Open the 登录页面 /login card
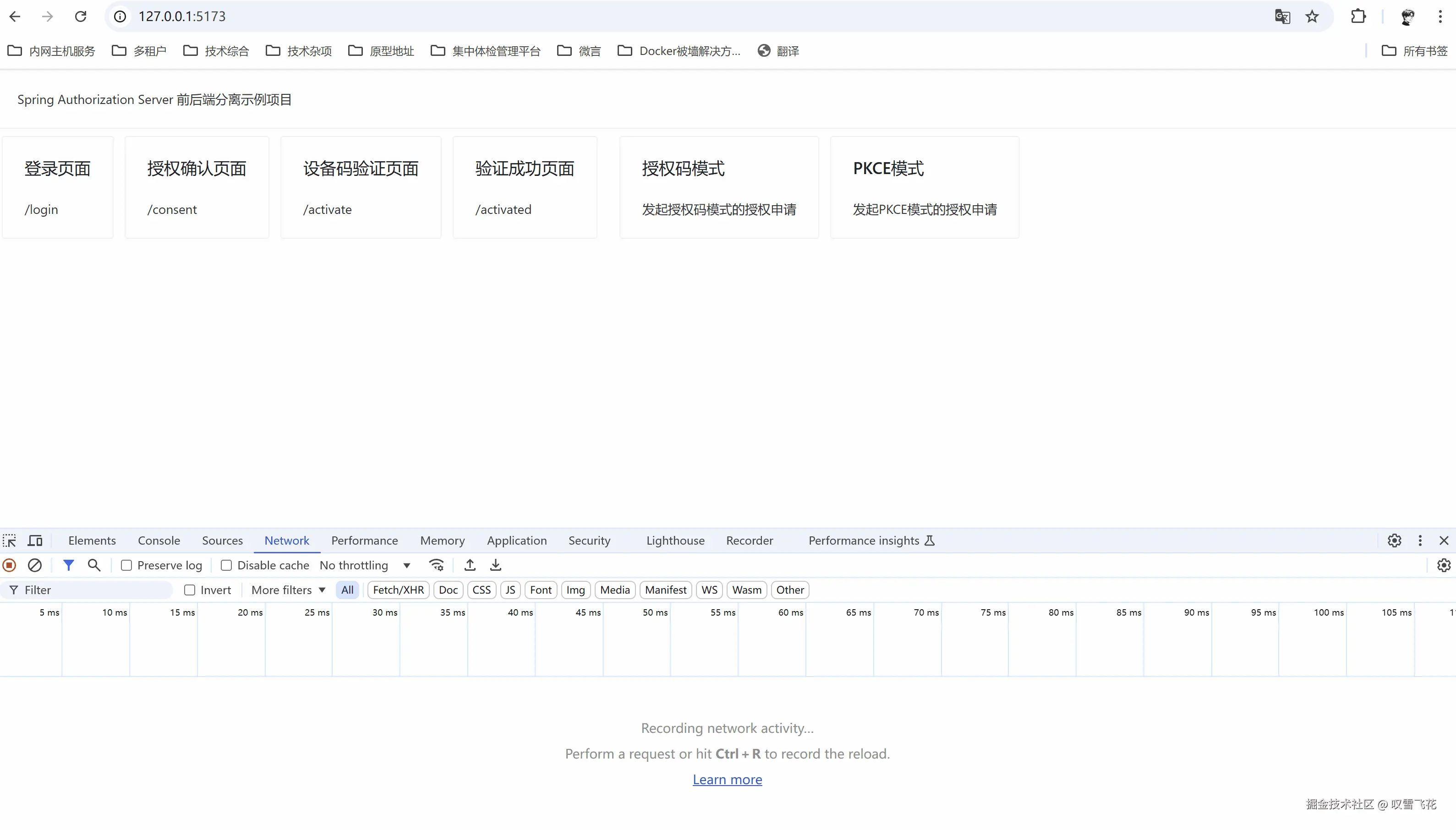This screenshot has width=1456, height=830. click(x=58, y=187)
